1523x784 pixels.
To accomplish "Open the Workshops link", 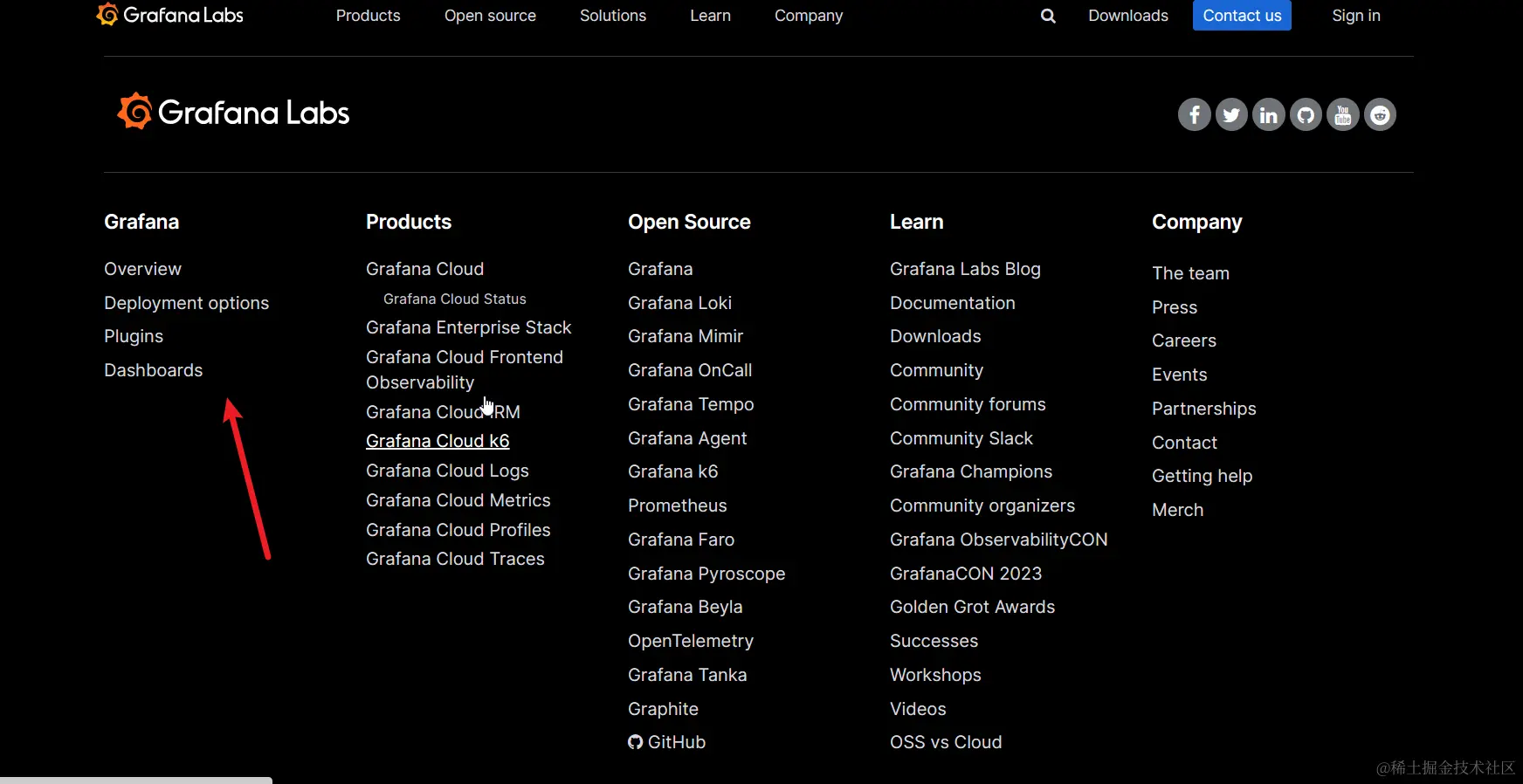I will pyautogui.click(x=935, y=675).
